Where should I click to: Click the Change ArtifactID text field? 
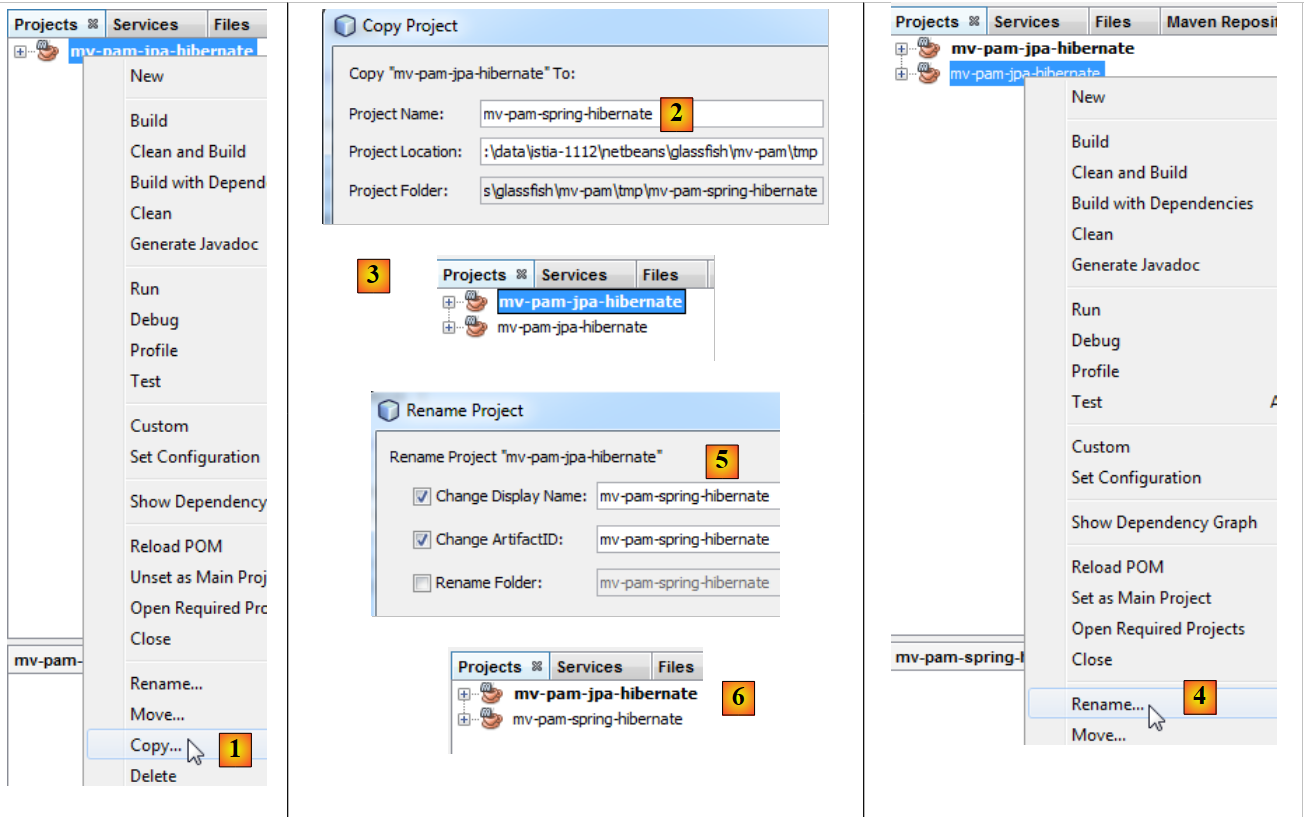[686, 539]
